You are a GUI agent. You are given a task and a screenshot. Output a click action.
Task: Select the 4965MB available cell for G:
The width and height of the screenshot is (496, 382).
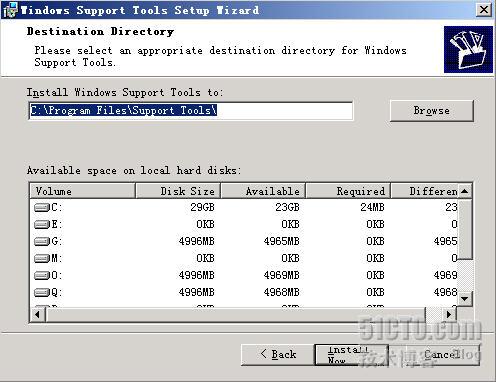[x=281, y=241]
